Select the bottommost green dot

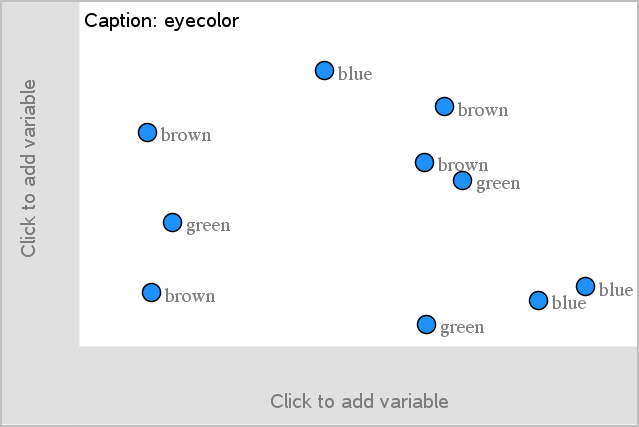[426, 324]
